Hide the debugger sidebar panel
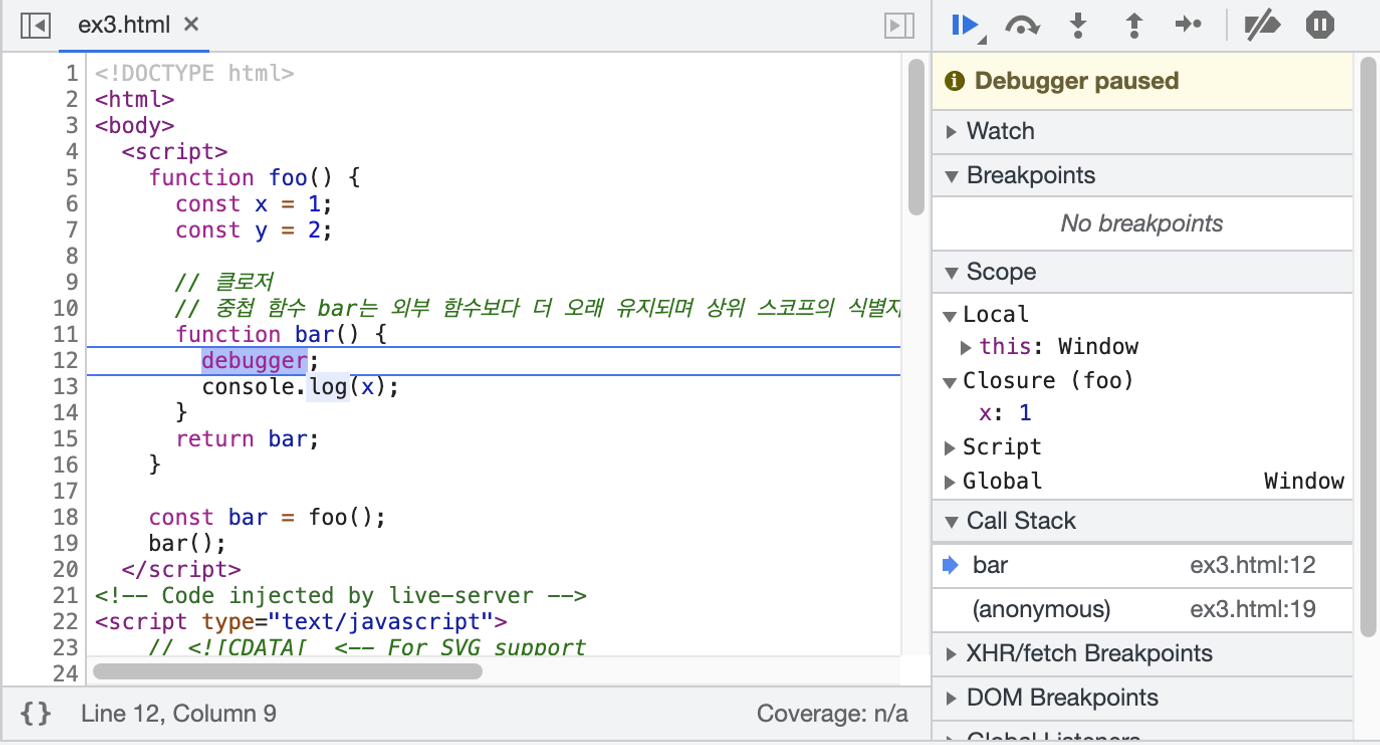Screen dimensions: 1380x745 tap(900, 25)
